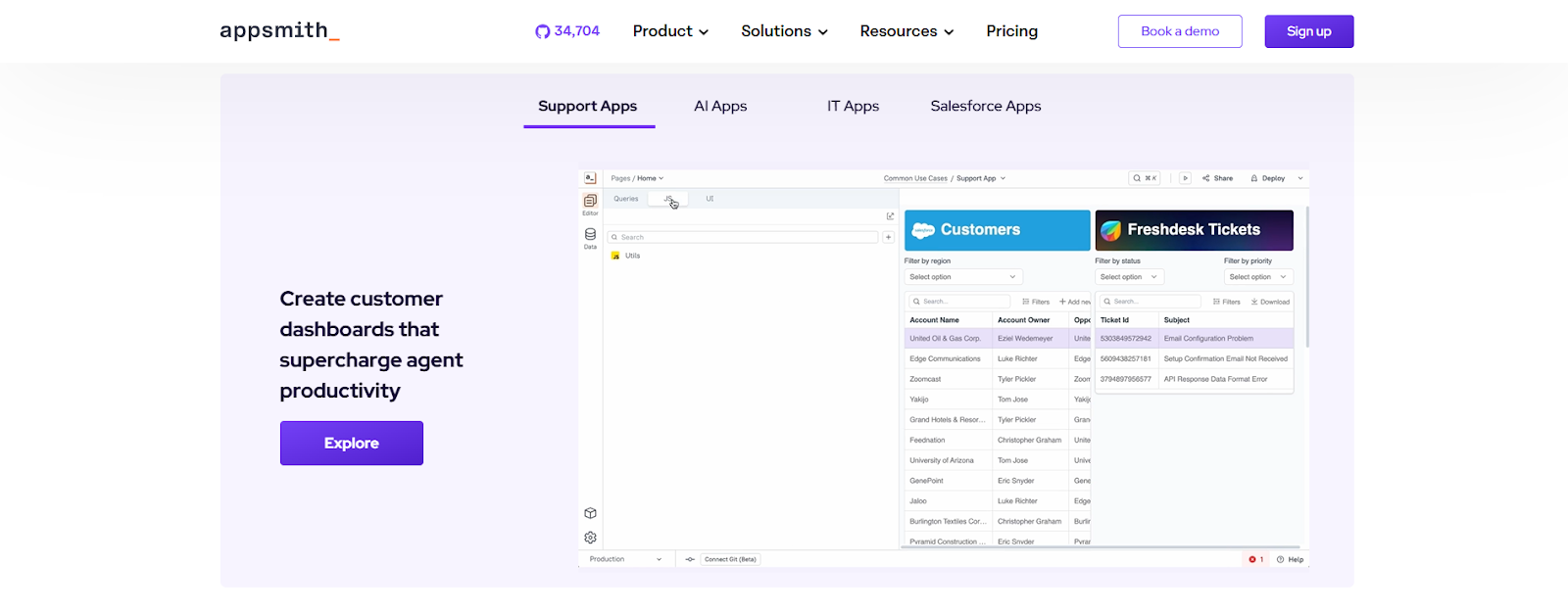Click the Edge Communications account name
This screenshot has width=1568, height=613.
(945, 358)
